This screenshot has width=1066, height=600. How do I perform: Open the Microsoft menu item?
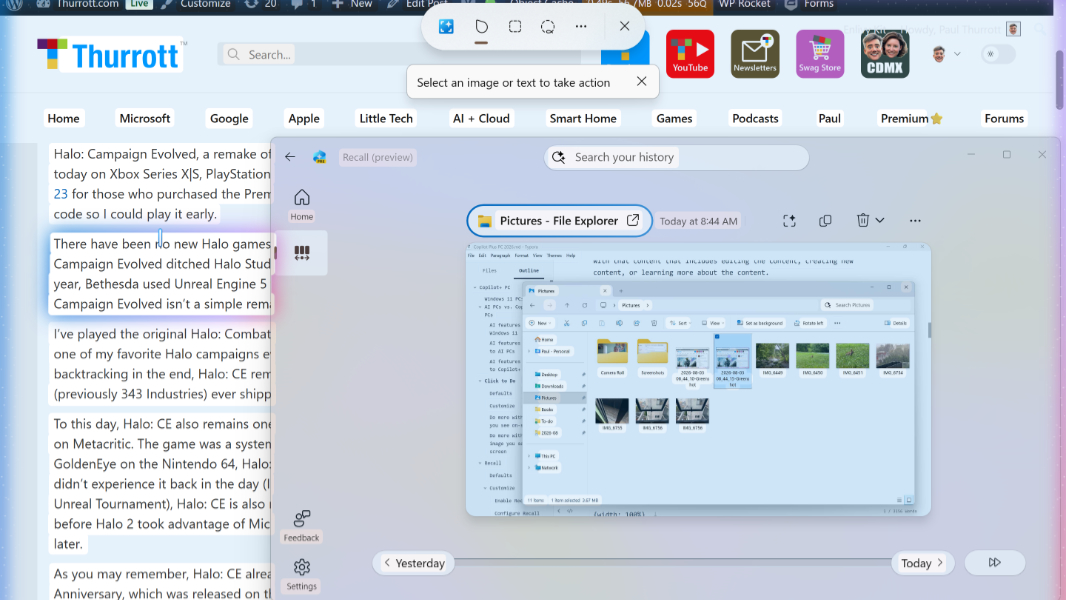[145, 118]
